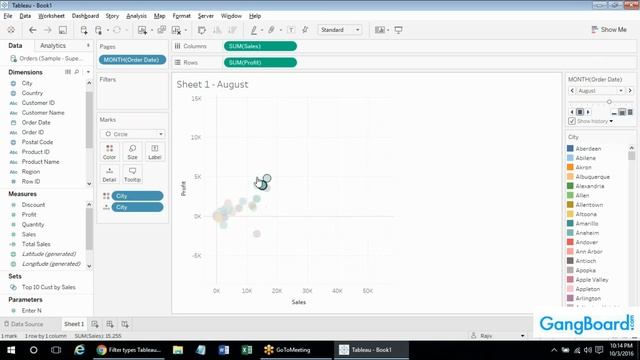Switch to the Data Source tab
This screenshot has width=640, height=360.
click(x=23, y=324)
